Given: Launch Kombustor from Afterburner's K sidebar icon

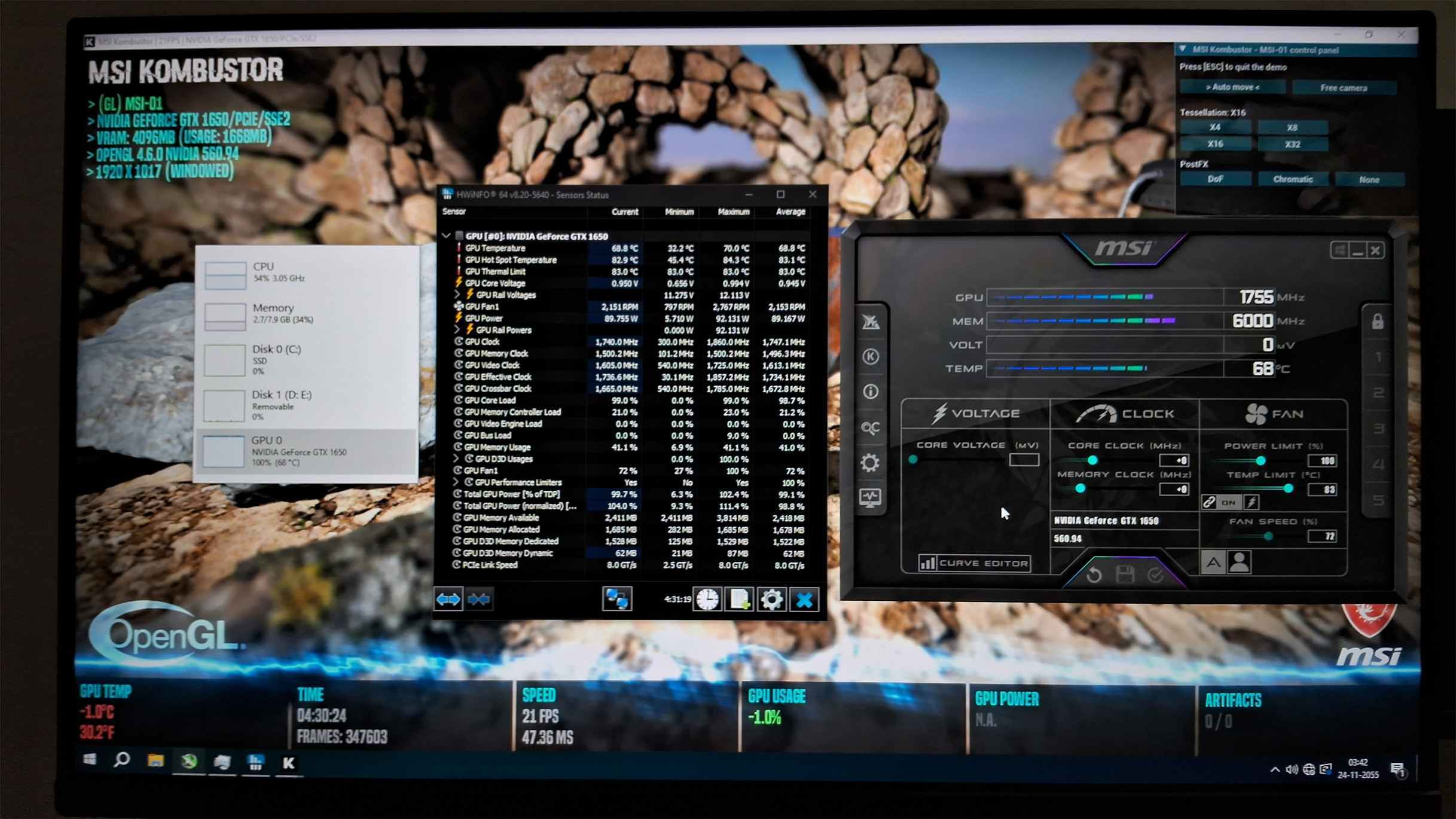Looking at the screenshot, I should (870, 357).
